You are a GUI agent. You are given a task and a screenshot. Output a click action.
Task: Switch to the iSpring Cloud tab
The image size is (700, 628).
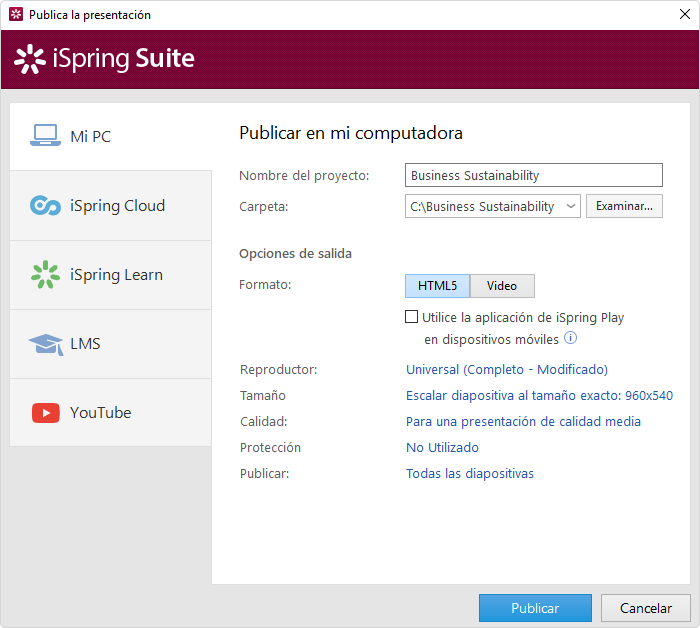tap(111, 206)
